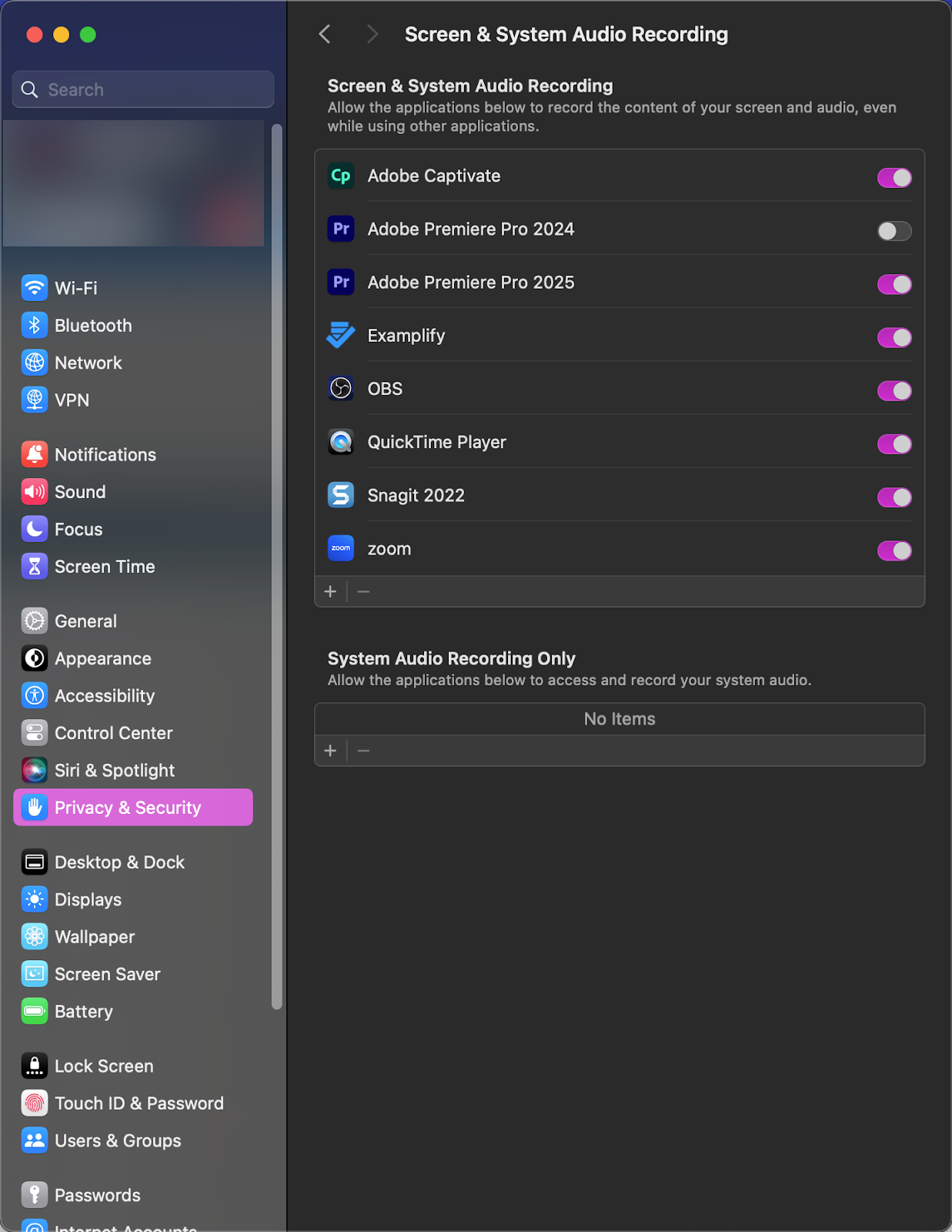
Task: Click the Appearance icon in sidebar
Action: click(x=35, y=658)
